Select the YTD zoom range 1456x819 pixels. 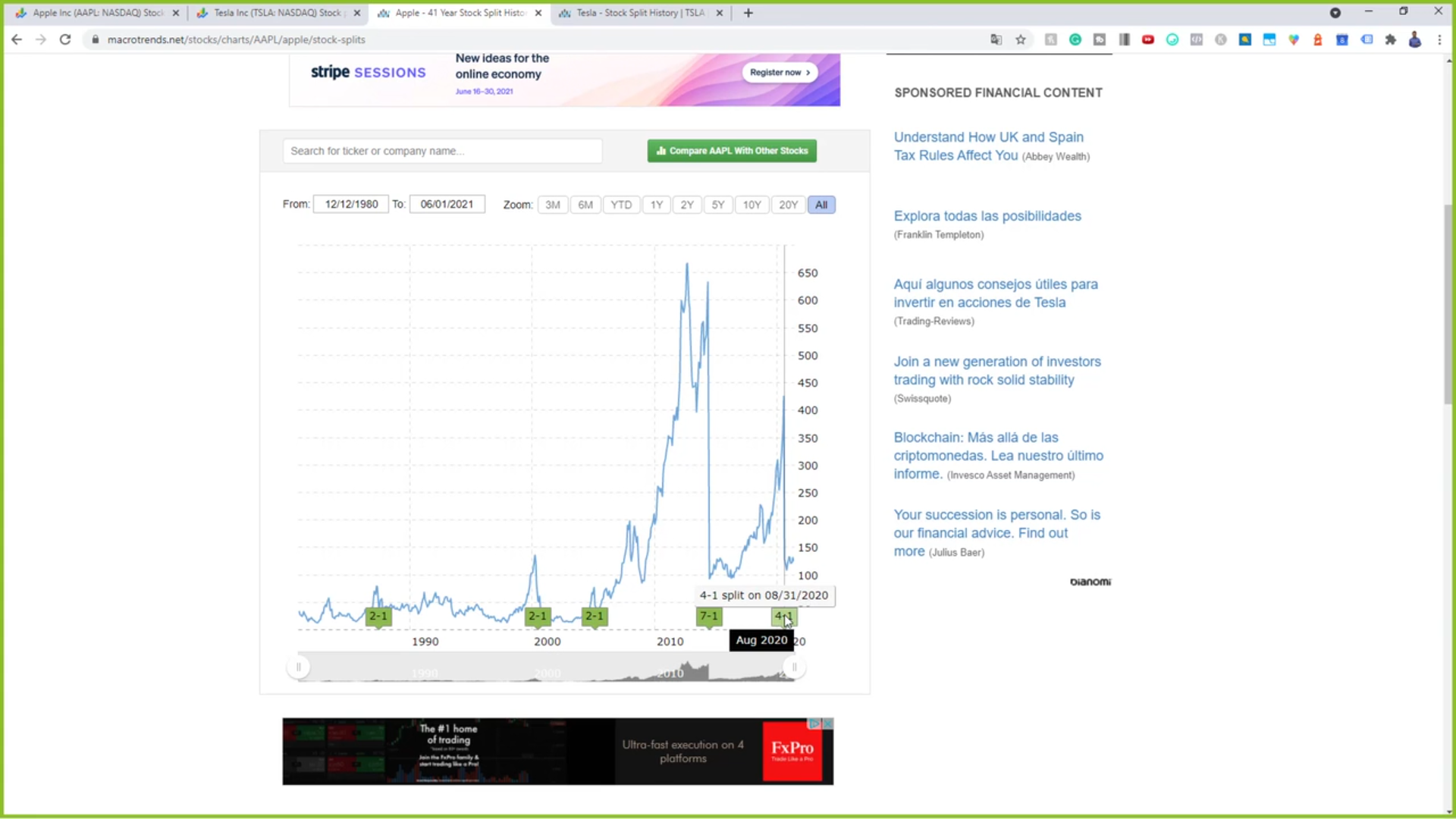coord(621,205)
